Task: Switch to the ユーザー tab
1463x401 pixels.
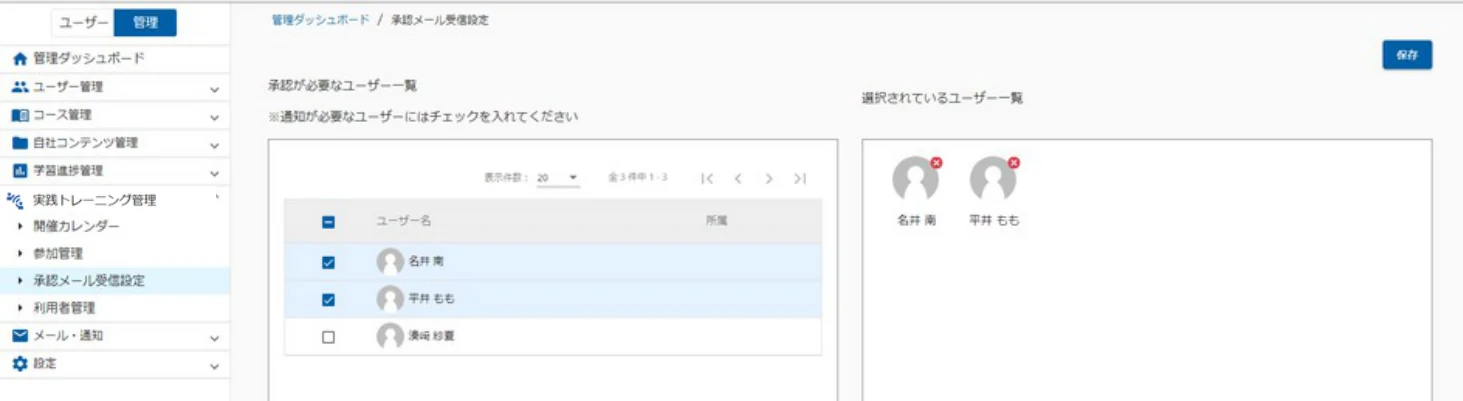Action: (x=83, y=22)
